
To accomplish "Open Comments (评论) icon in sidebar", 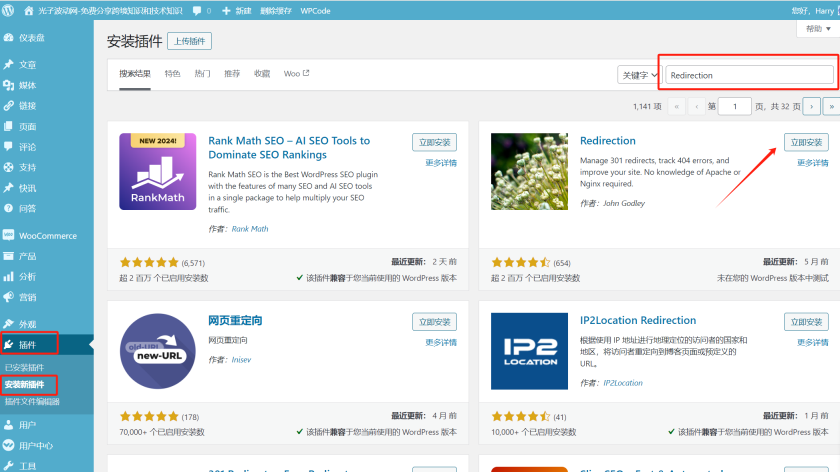I will tap(8, 146).
